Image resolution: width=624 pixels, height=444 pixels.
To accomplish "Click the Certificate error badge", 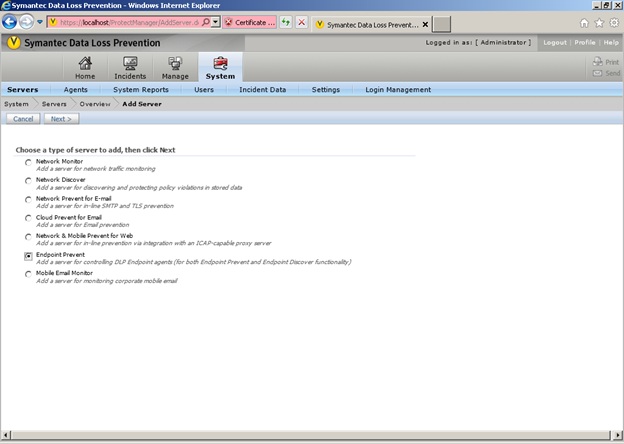I will (250, 22).
